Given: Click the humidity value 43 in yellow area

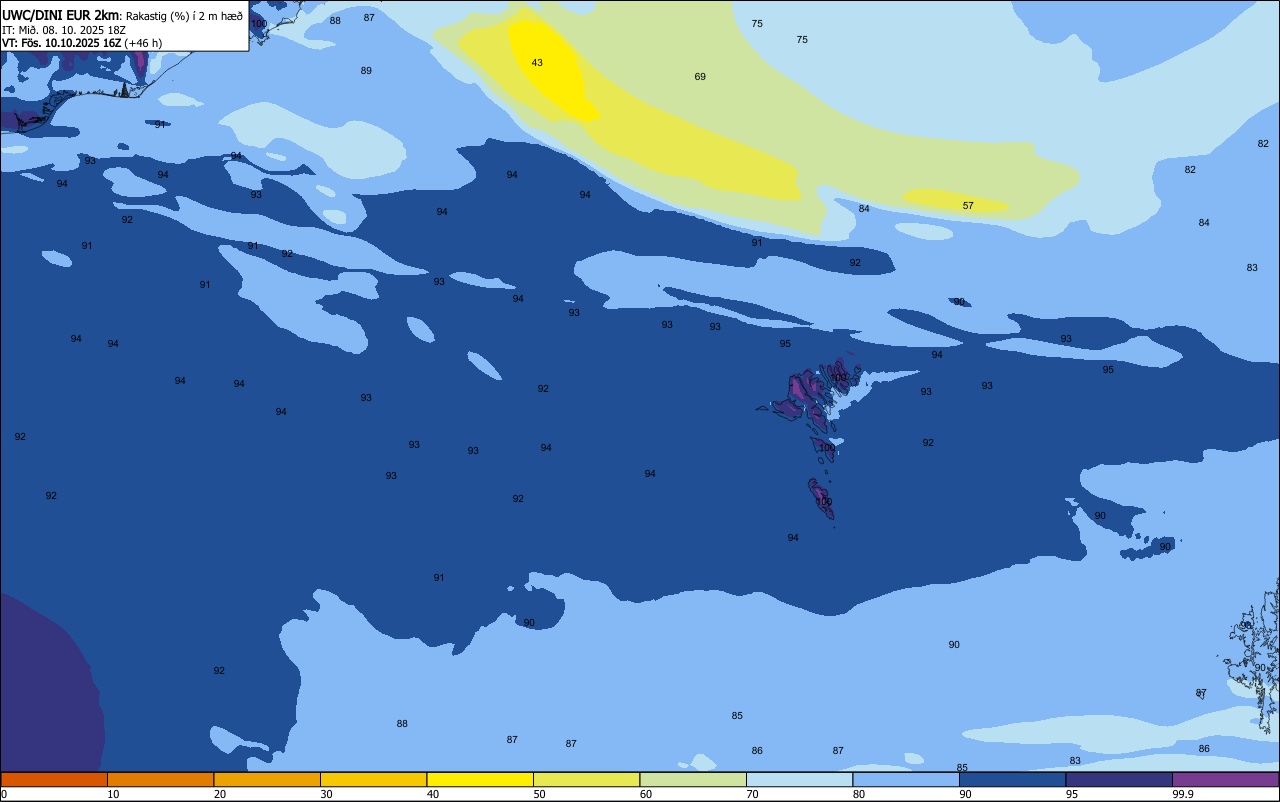Looking at the screenshot, I should click(x=537, y=63).
